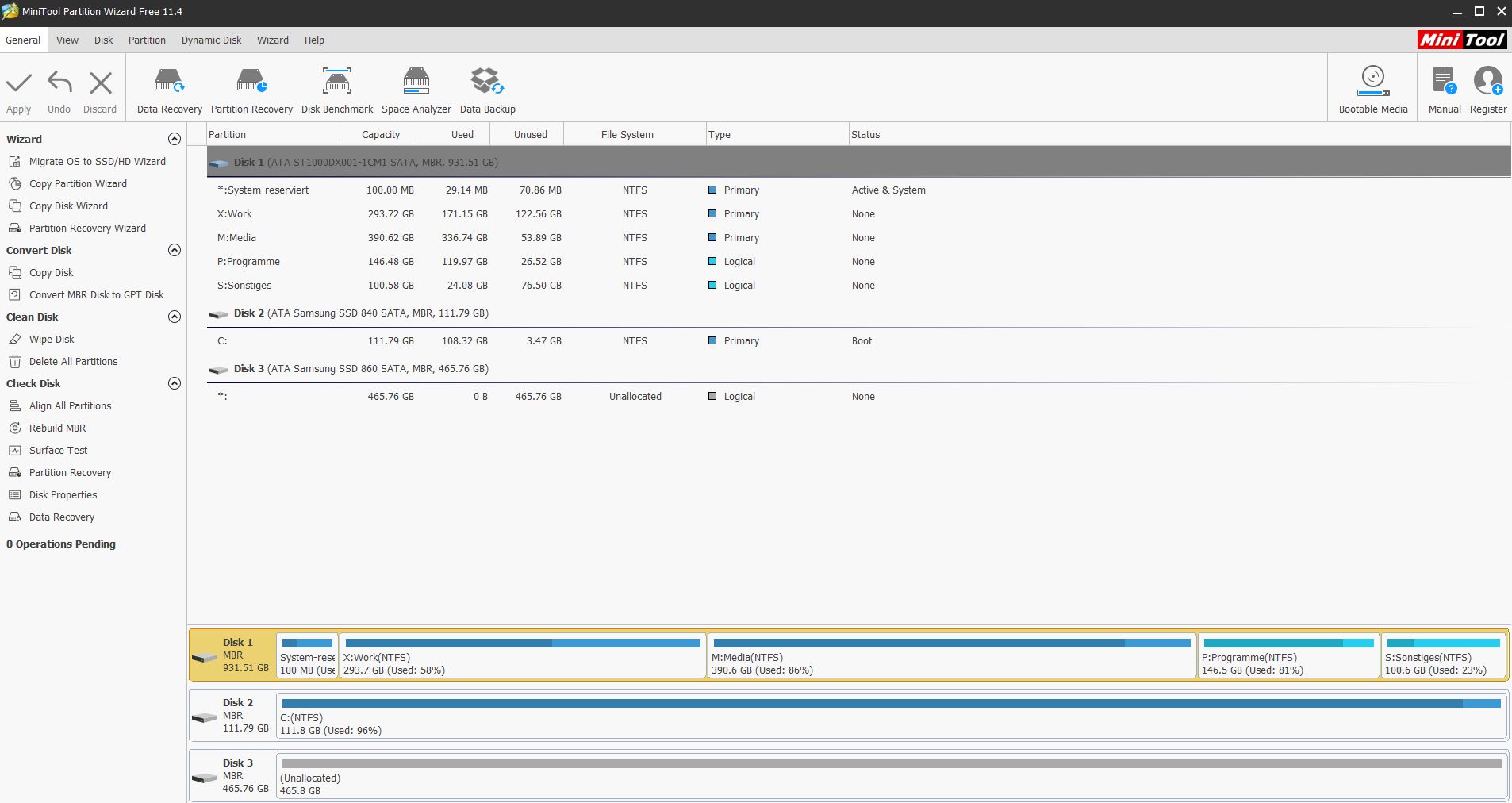Click the Convert MBR Disk to GPT icon

[14, 294]
